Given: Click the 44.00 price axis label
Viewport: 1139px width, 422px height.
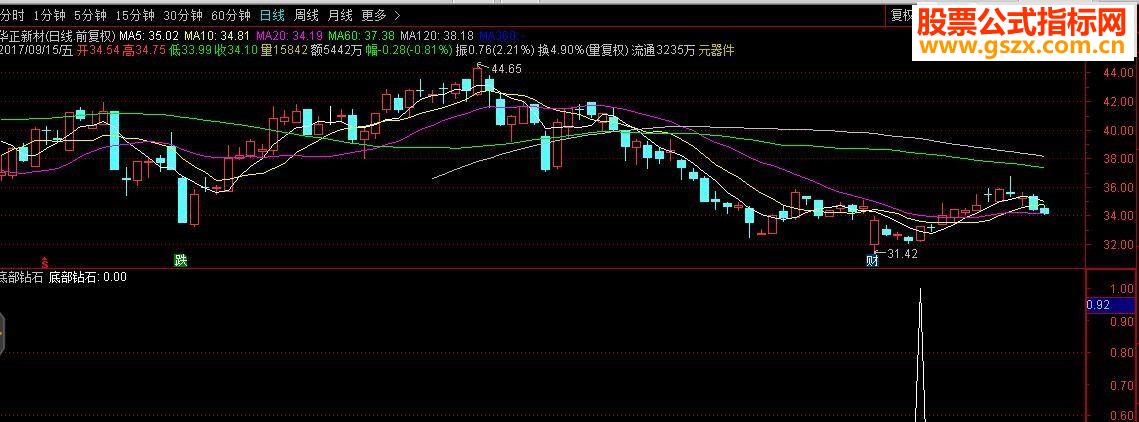Looking at the screenshot, I should 1117,73.
